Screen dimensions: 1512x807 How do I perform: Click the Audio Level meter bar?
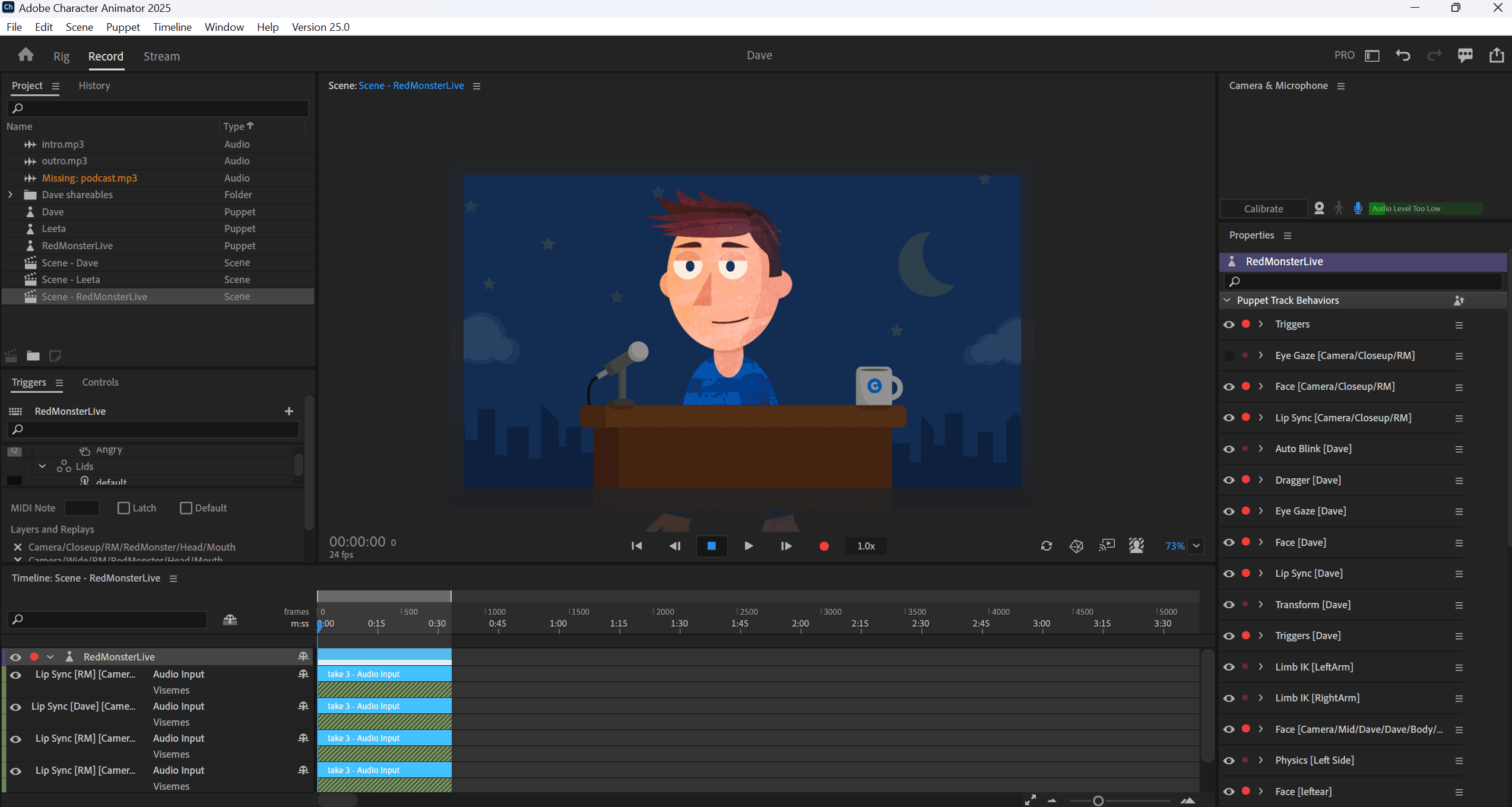(1426, 209)
